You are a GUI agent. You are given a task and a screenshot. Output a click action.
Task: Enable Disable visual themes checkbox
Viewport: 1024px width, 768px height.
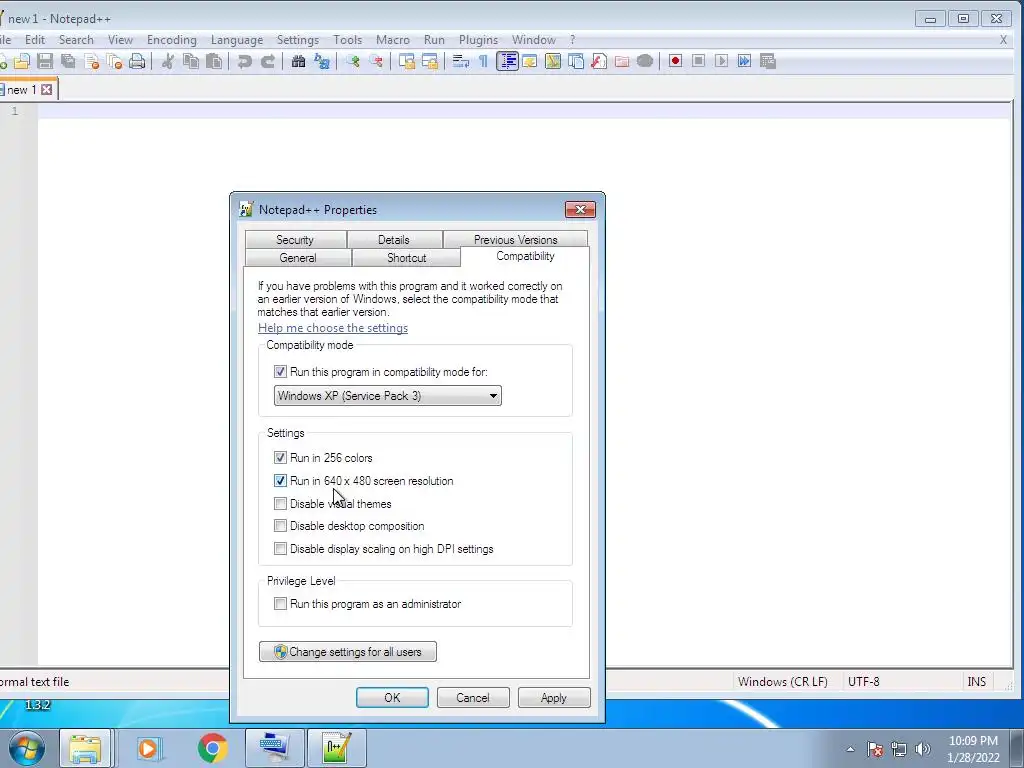click(x=280, y=504)
